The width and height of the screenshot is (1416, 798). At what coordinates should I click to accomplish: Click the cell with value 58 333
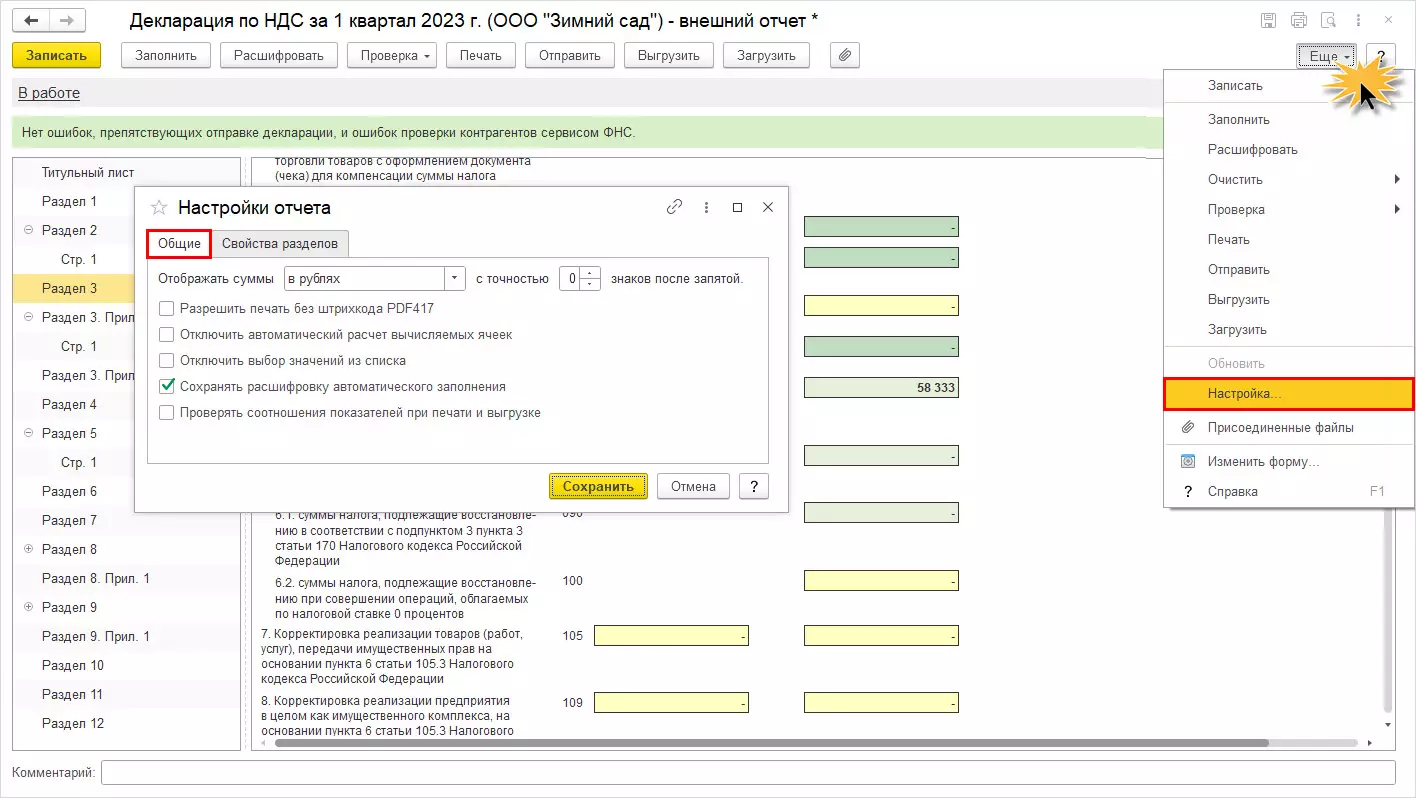pos(881,388)
